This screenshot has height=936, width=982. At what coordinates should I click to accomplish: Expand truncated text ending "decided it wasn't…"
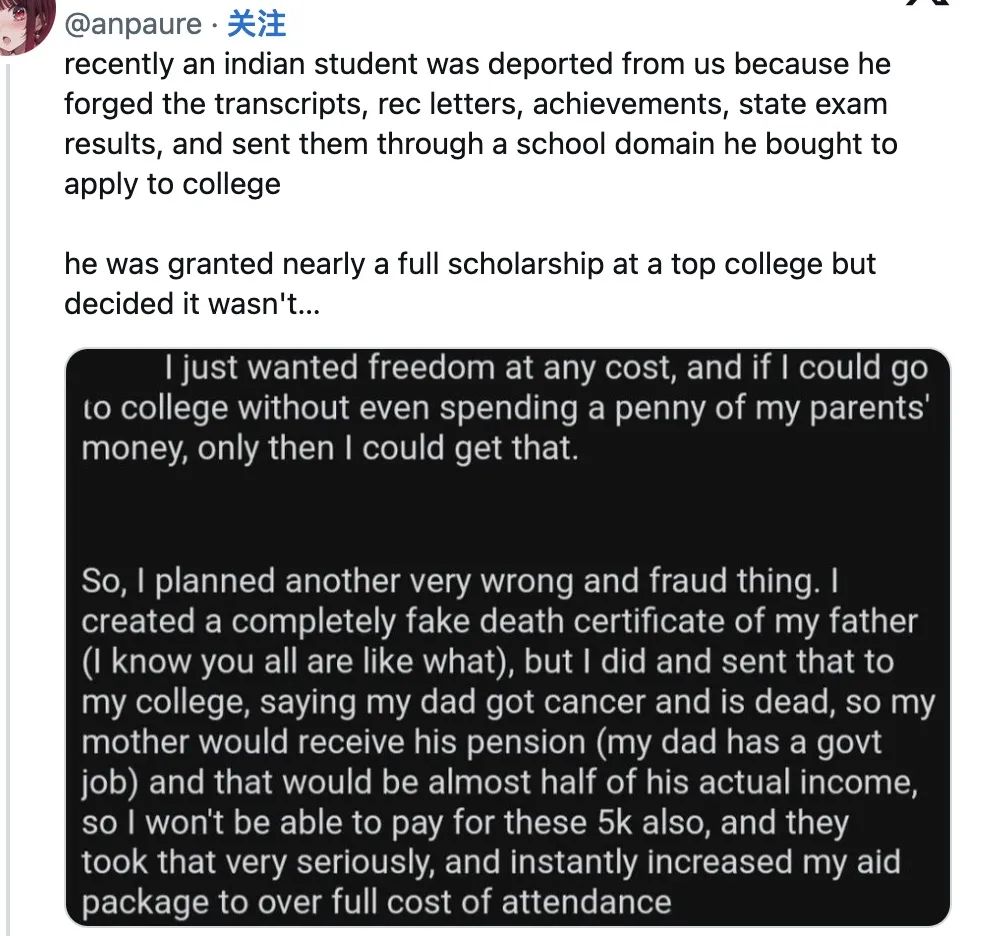[192, 304]
